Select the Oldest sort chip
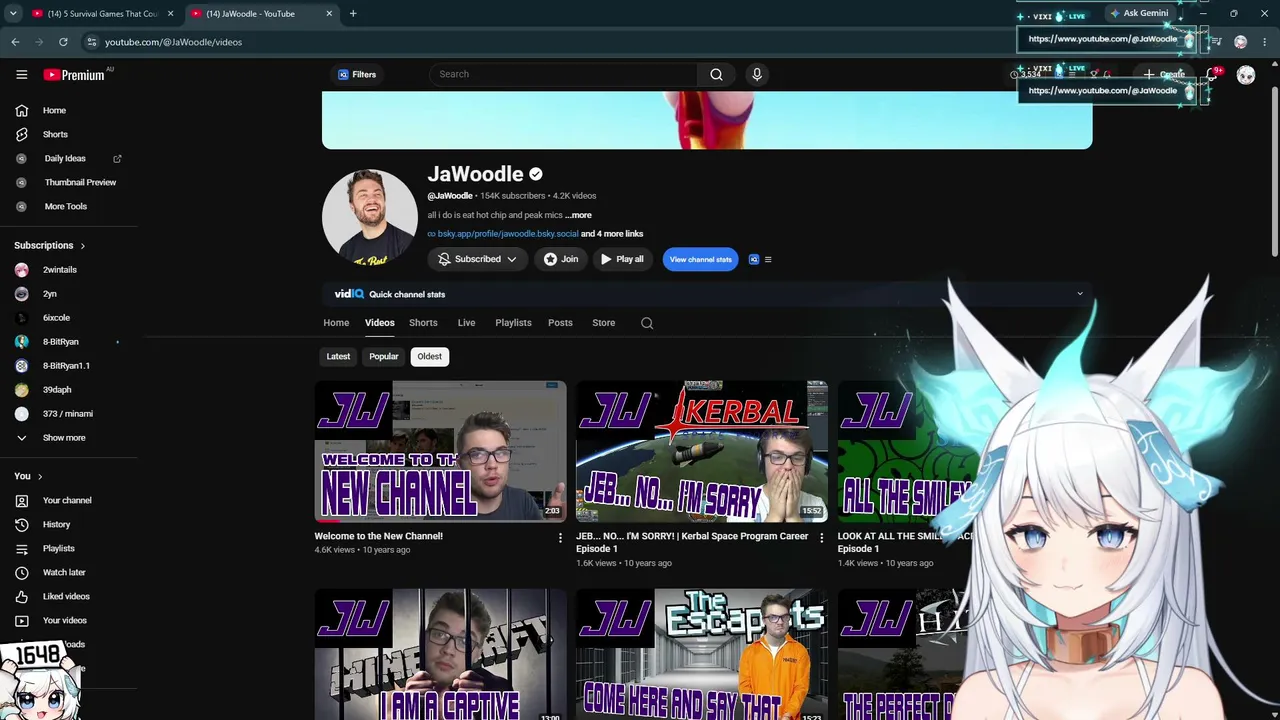The image size is (1280, 720). click(429, 356)
